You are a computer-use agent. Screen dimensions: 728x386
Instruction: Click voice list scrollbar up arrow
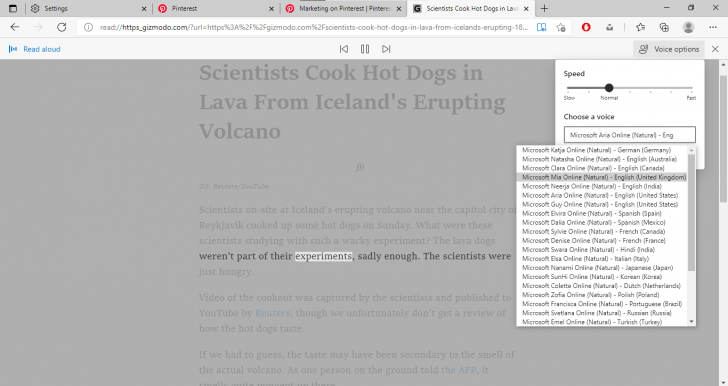691,150
